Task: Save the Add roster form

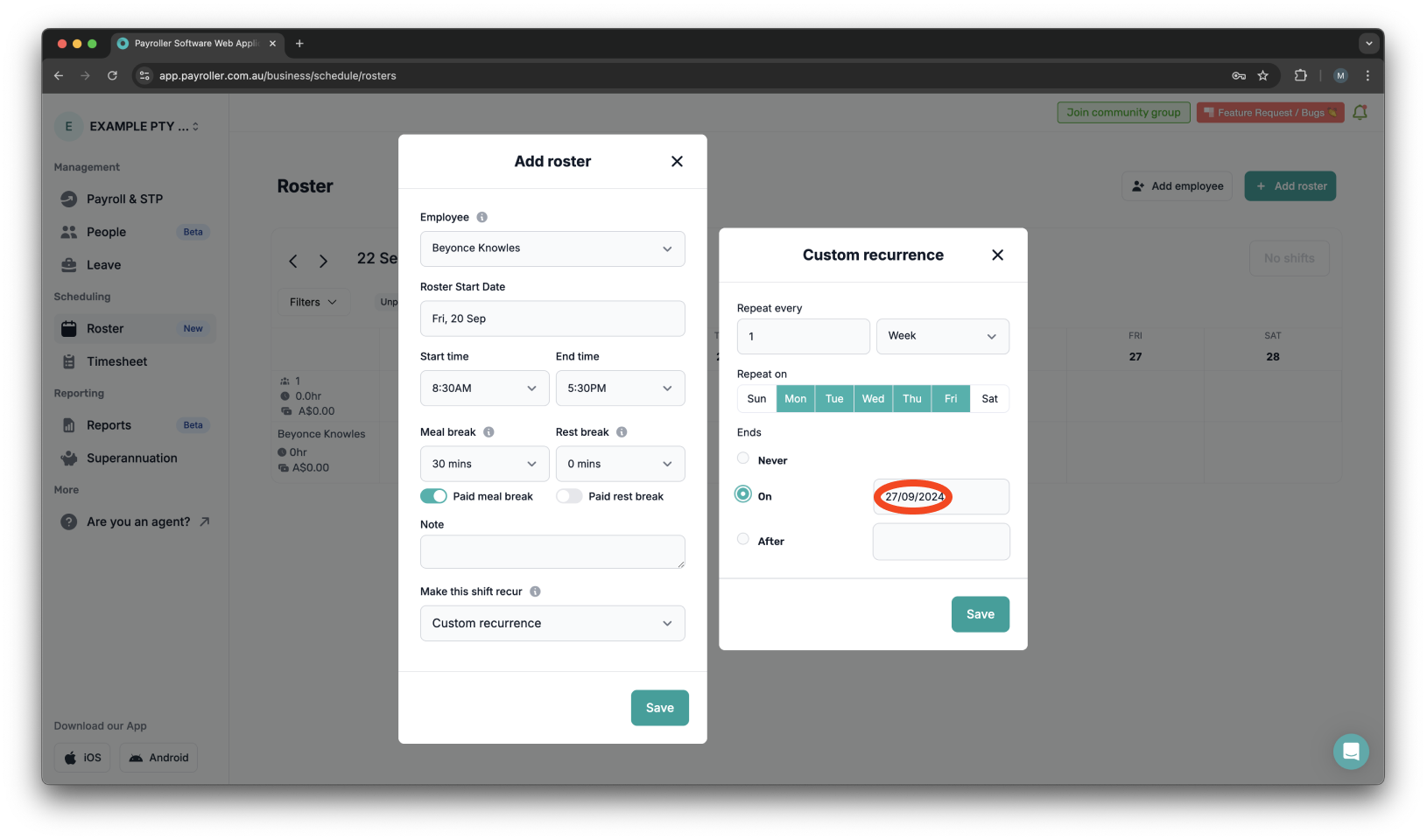Action: (659, 708)
